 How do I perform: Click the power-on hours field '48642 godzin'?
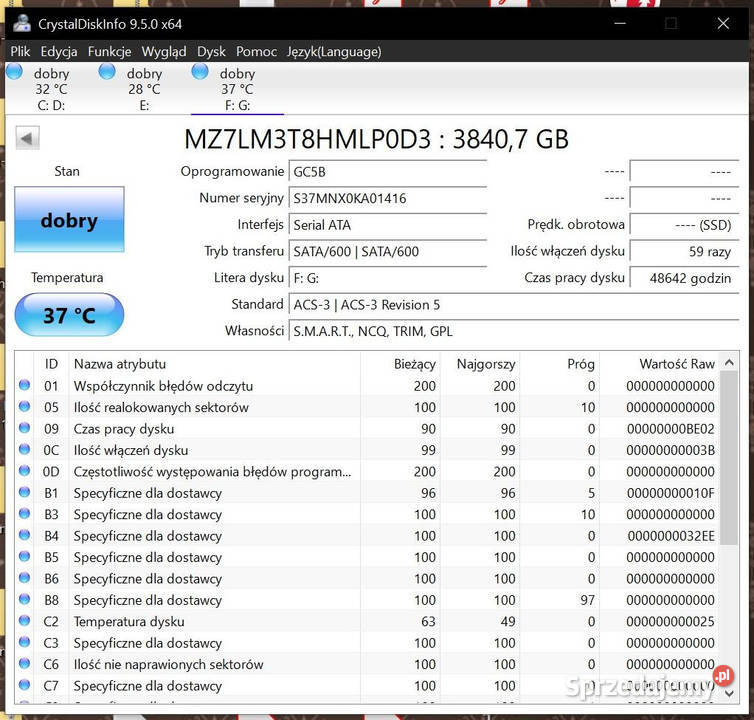tap(684, 278)
